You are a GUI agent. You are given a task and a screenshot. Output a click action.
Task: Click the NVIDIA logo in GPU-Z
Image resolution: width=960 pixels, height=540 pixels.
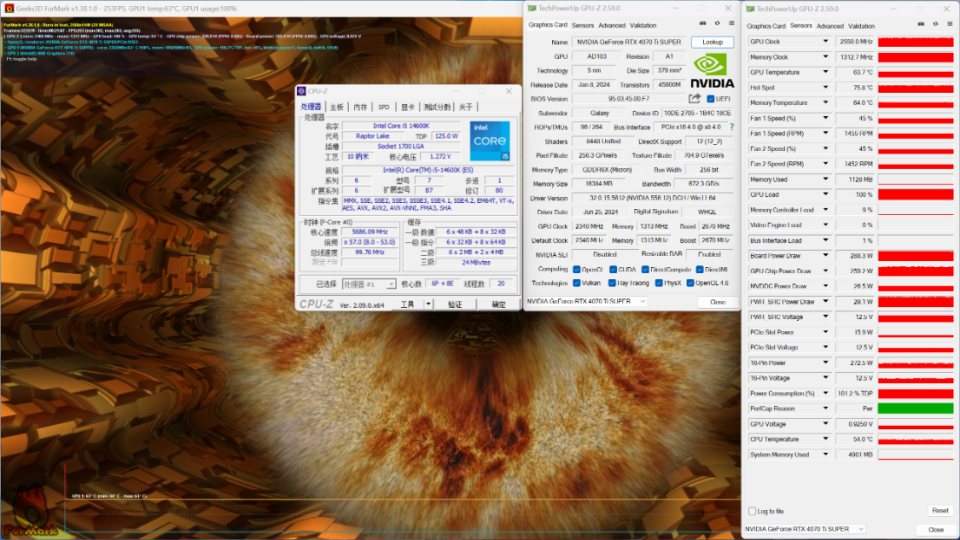712,71
